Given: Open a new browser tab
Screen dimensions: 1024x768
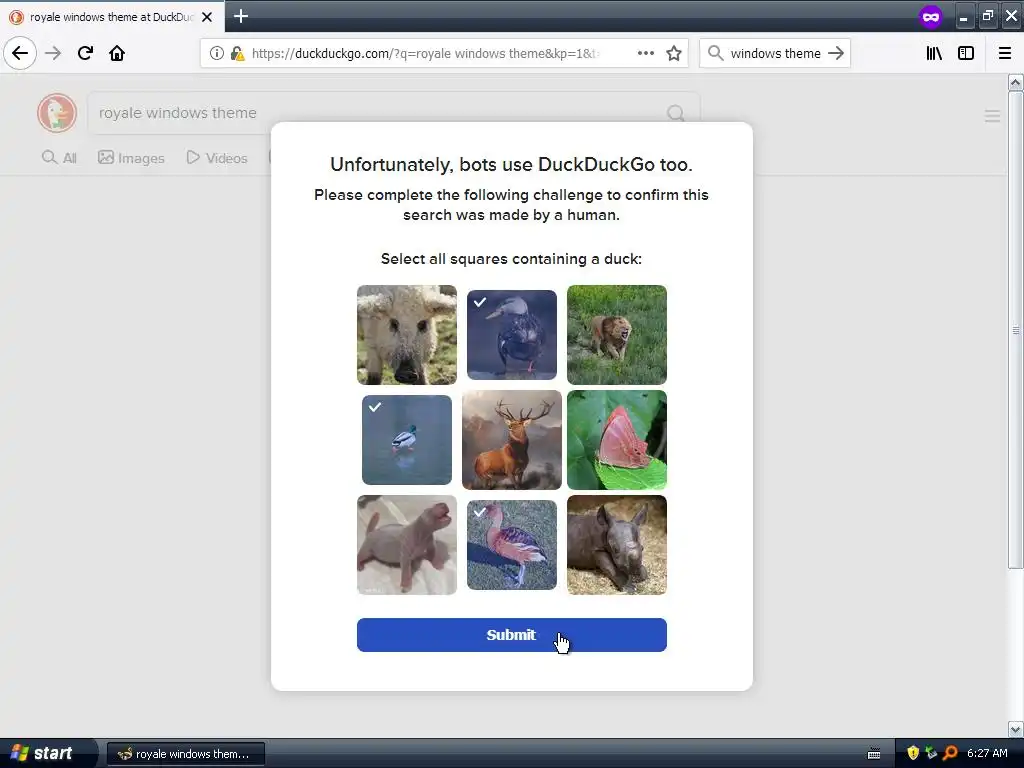Looking at the screenshot, I should tap(241, 16).
